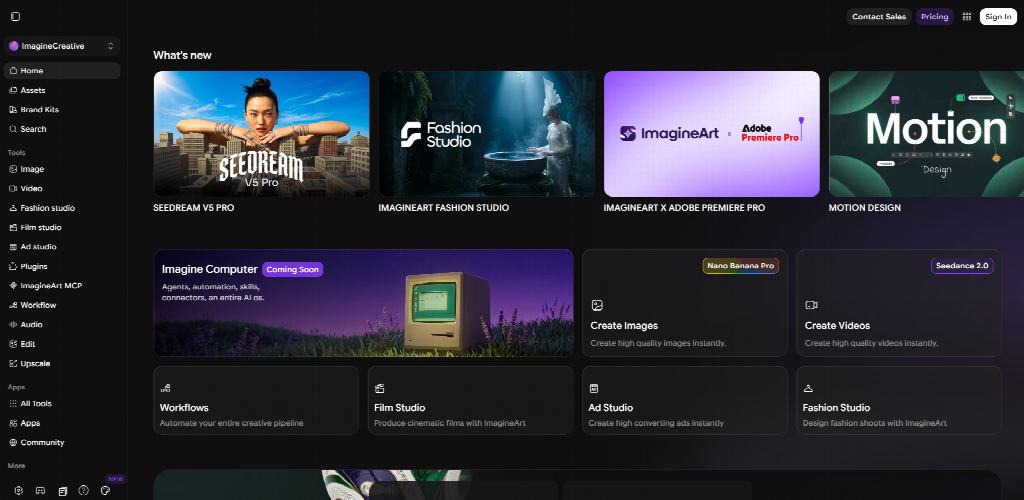Open ImagineArt MCP in the sidebar
The image size is (1024, 500).
(61, 286)
